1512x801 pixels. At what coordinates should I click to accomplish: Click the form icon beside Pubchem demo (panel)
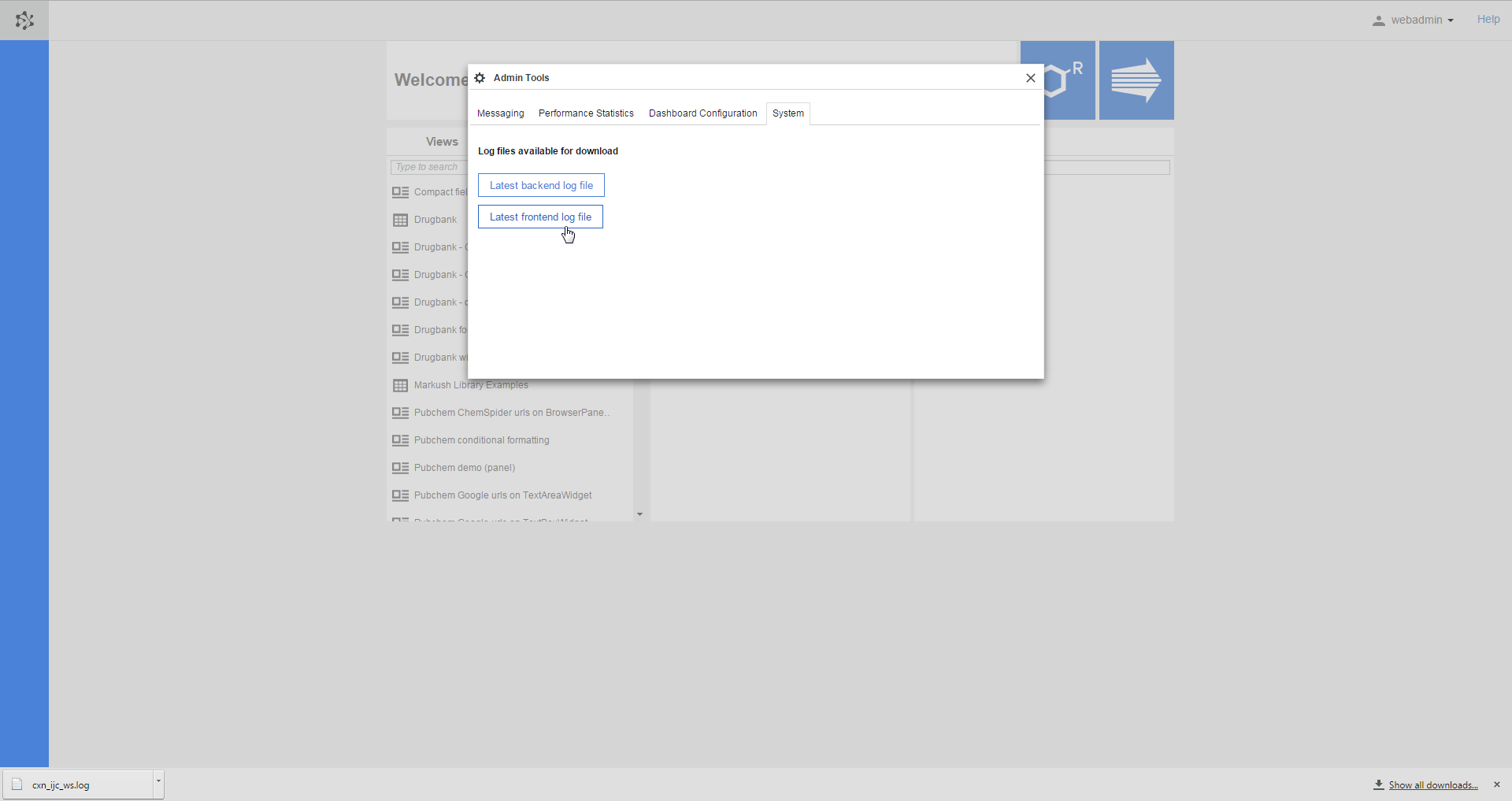(x=400, y=468)
